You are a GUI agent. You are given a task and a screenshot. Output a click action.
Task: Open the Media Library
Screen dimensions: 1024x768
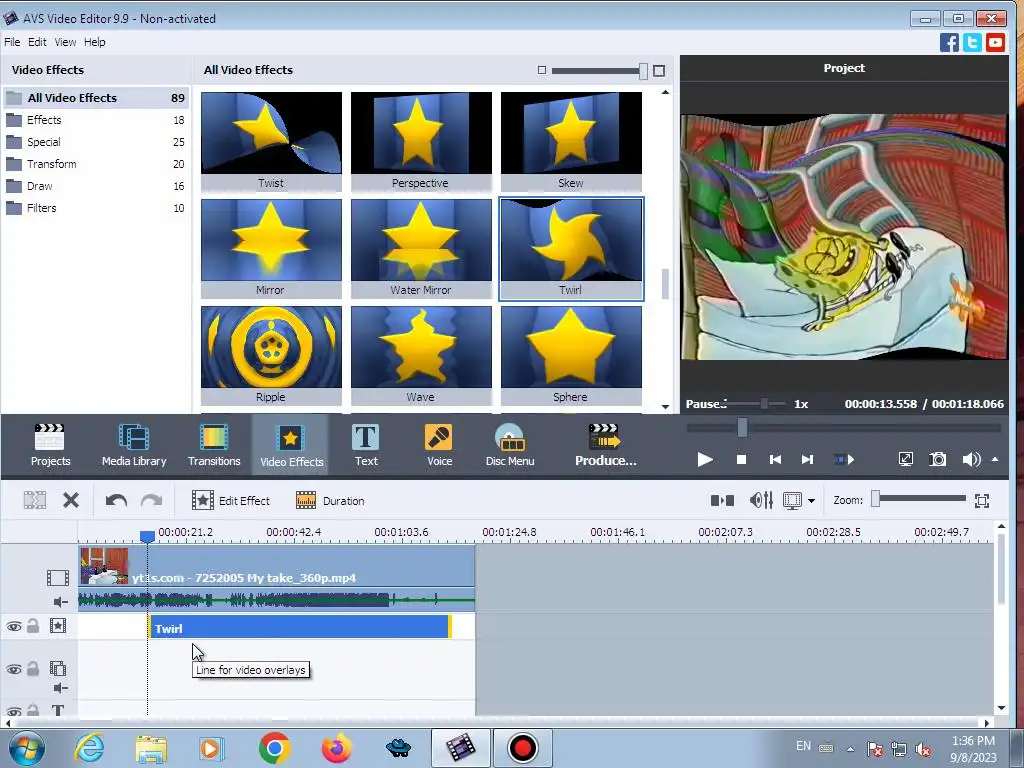tap(134, 445)
